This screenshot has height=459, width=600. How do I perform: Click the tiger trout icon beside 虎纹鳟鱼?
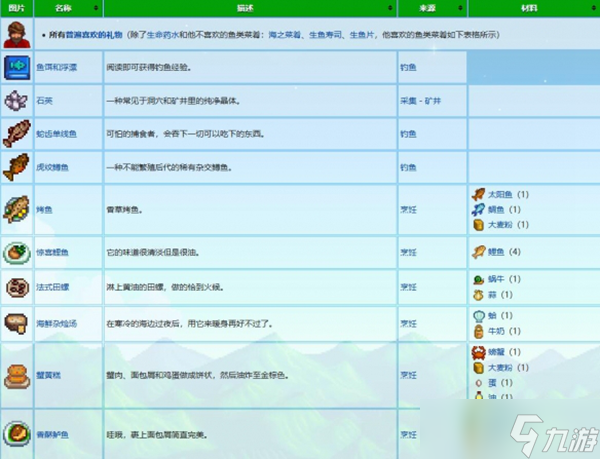[x=16, y=167]
